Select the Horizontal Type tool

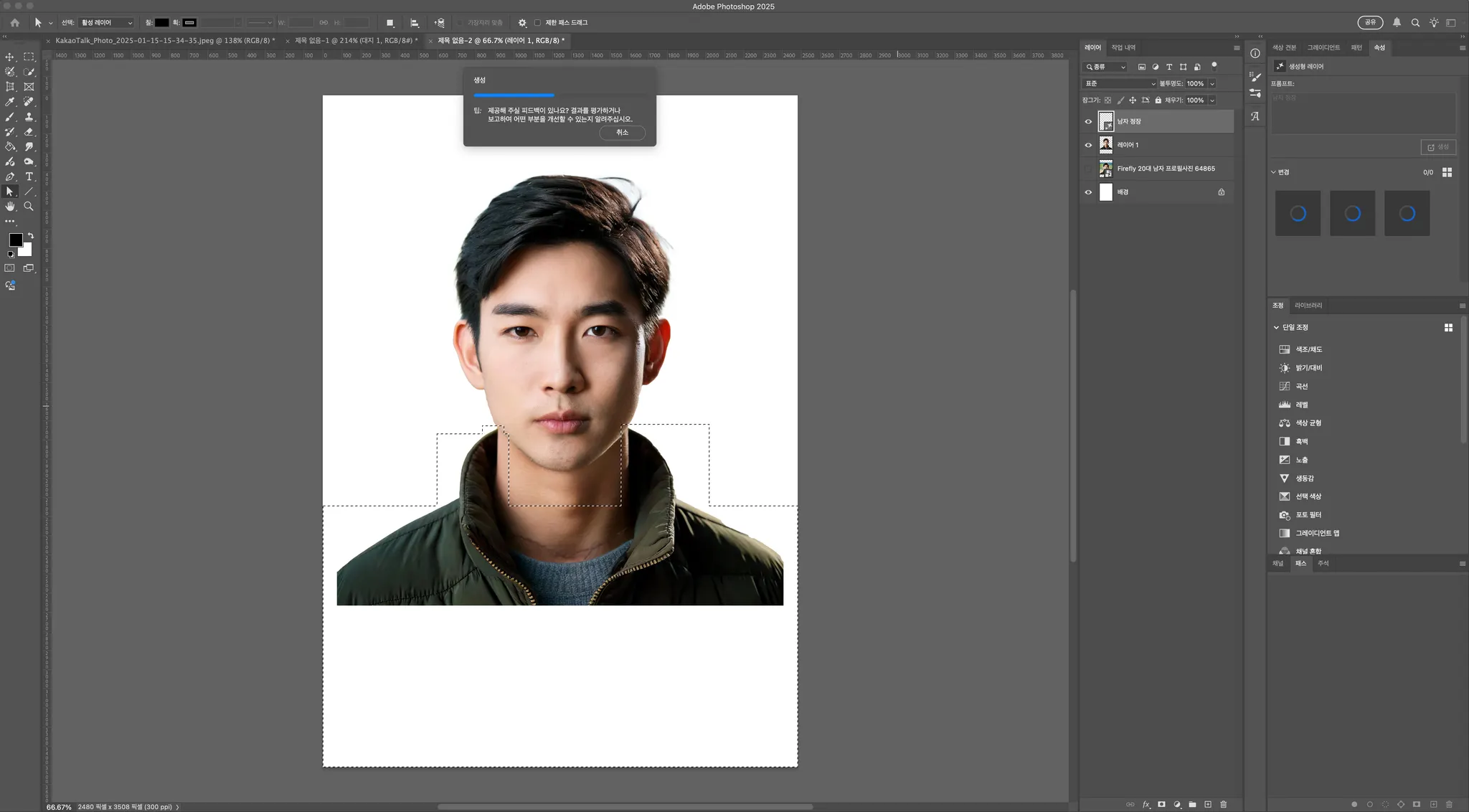click(x=29, y=176)
